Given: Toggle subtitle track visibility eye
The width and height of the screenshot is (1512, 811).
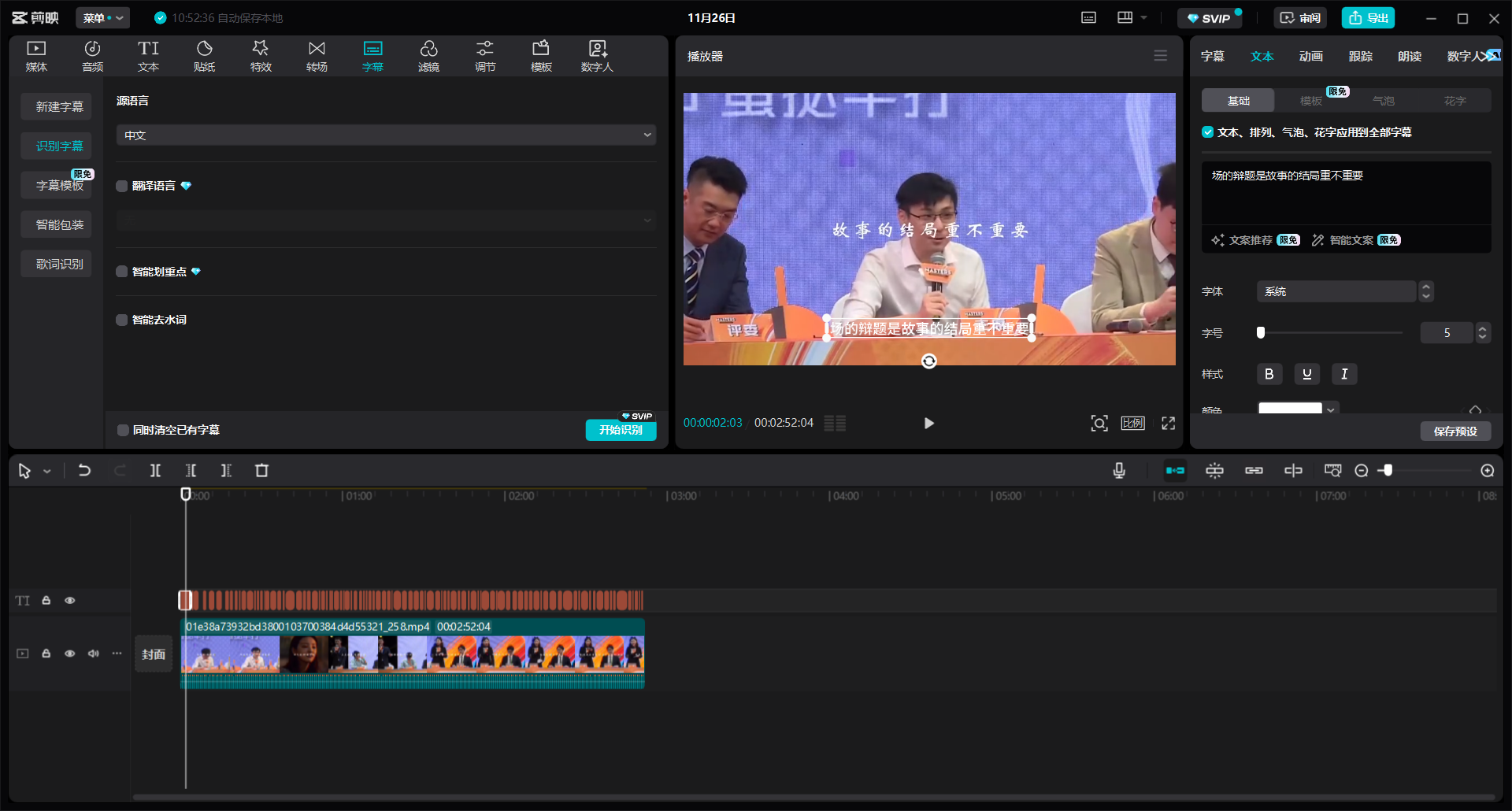Looking at the screenshot, I should (70, 600).
